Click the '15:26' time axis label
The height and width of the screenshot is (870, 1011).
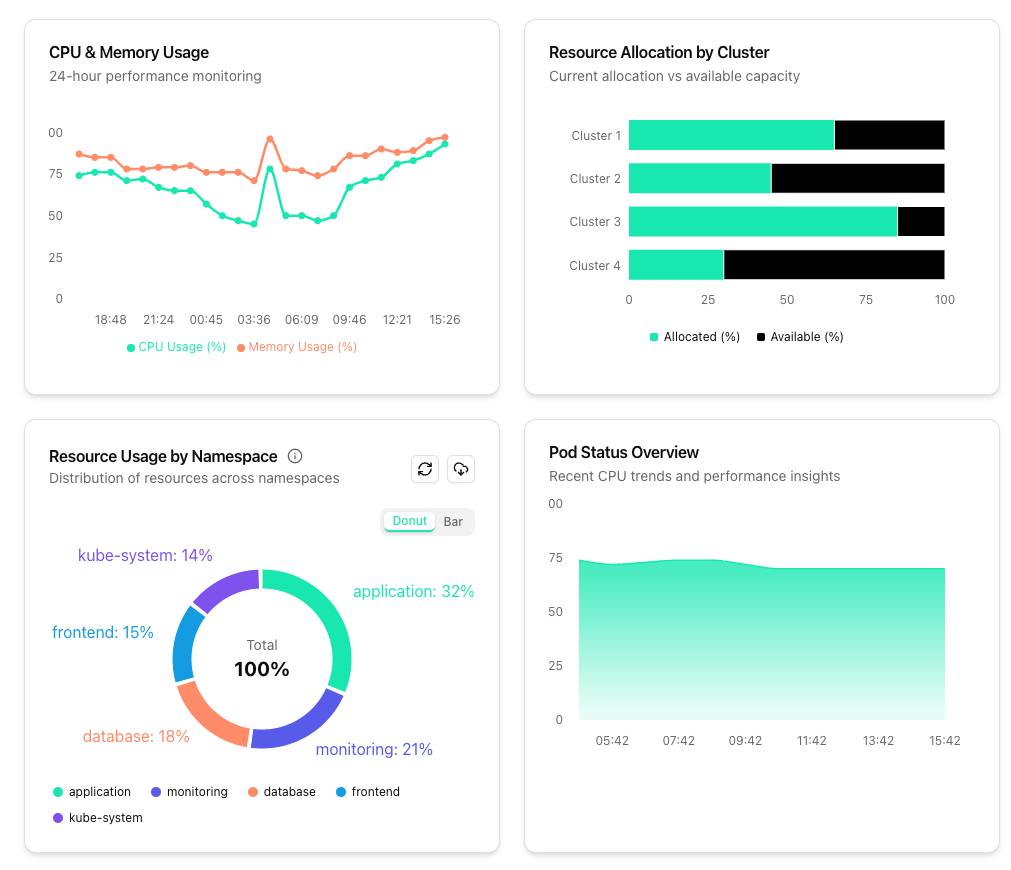pos(444,320)
